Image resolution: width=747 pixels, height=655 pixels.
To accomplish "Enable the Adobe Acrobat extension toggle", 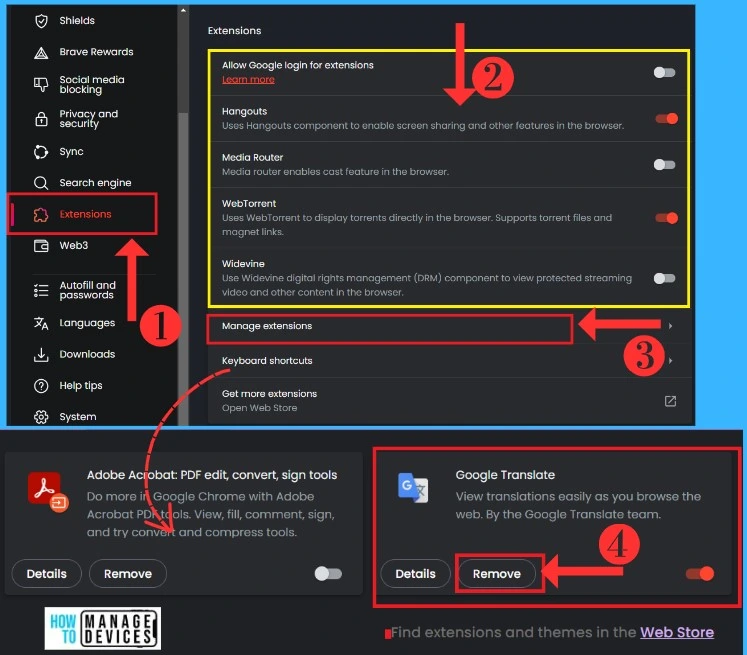I will (328, 574).
